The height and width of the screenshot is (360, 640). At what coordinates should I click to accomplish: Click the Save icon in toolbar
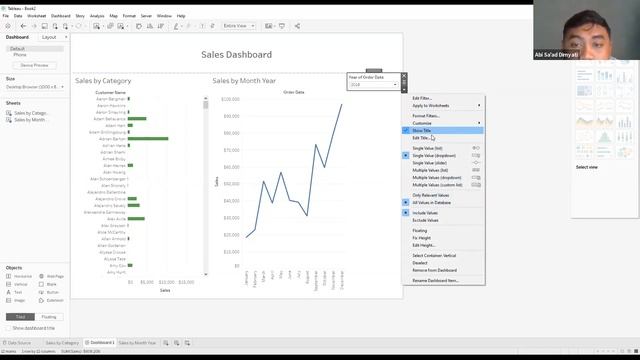(44, 26)
